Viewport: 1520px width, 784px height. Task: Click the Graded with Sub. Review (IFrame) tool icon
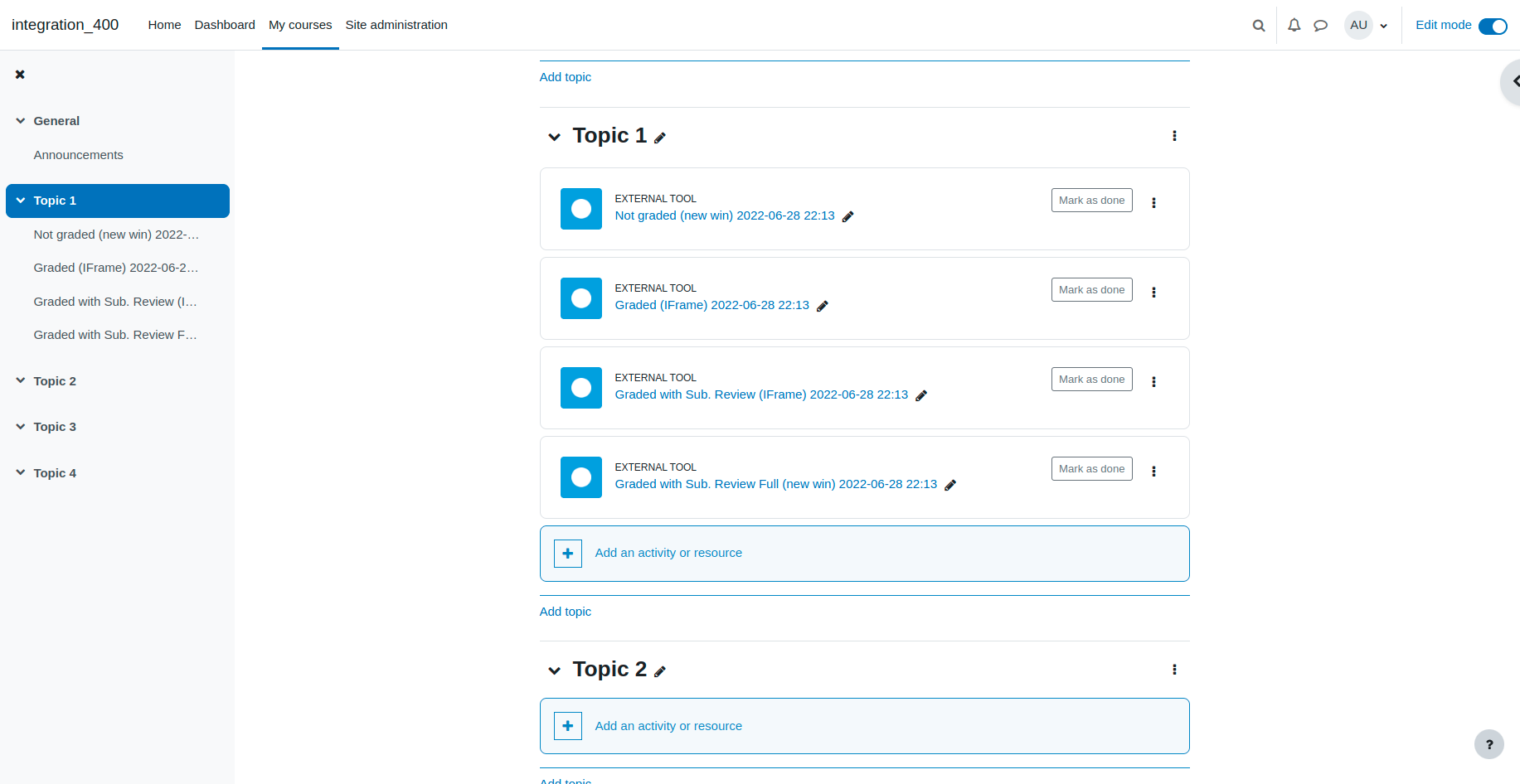[581, 388]
